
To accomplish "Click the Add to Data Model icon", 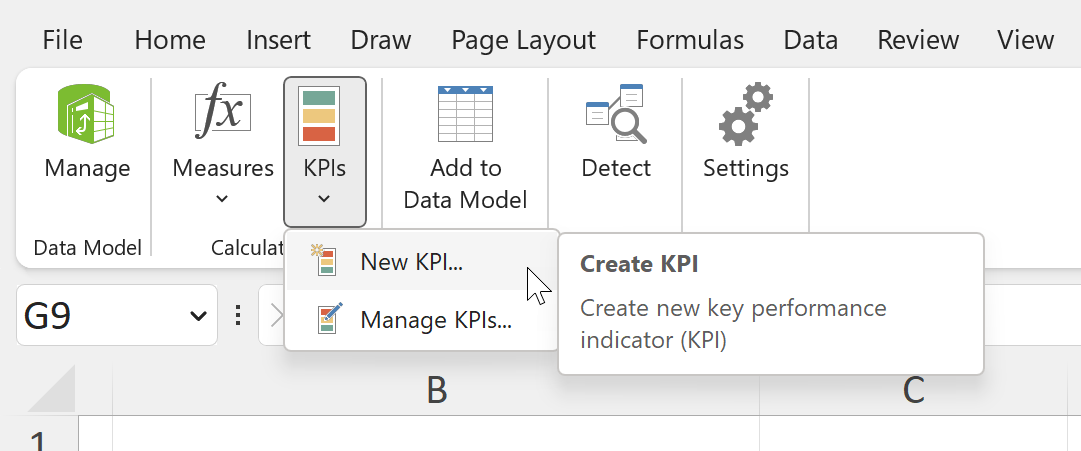I will tap(465, 114).
